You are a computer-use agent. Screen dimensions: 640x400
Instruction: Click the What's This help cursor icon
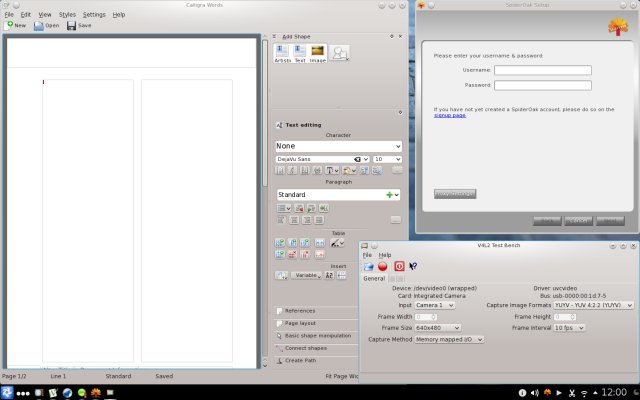click(414, 267)
